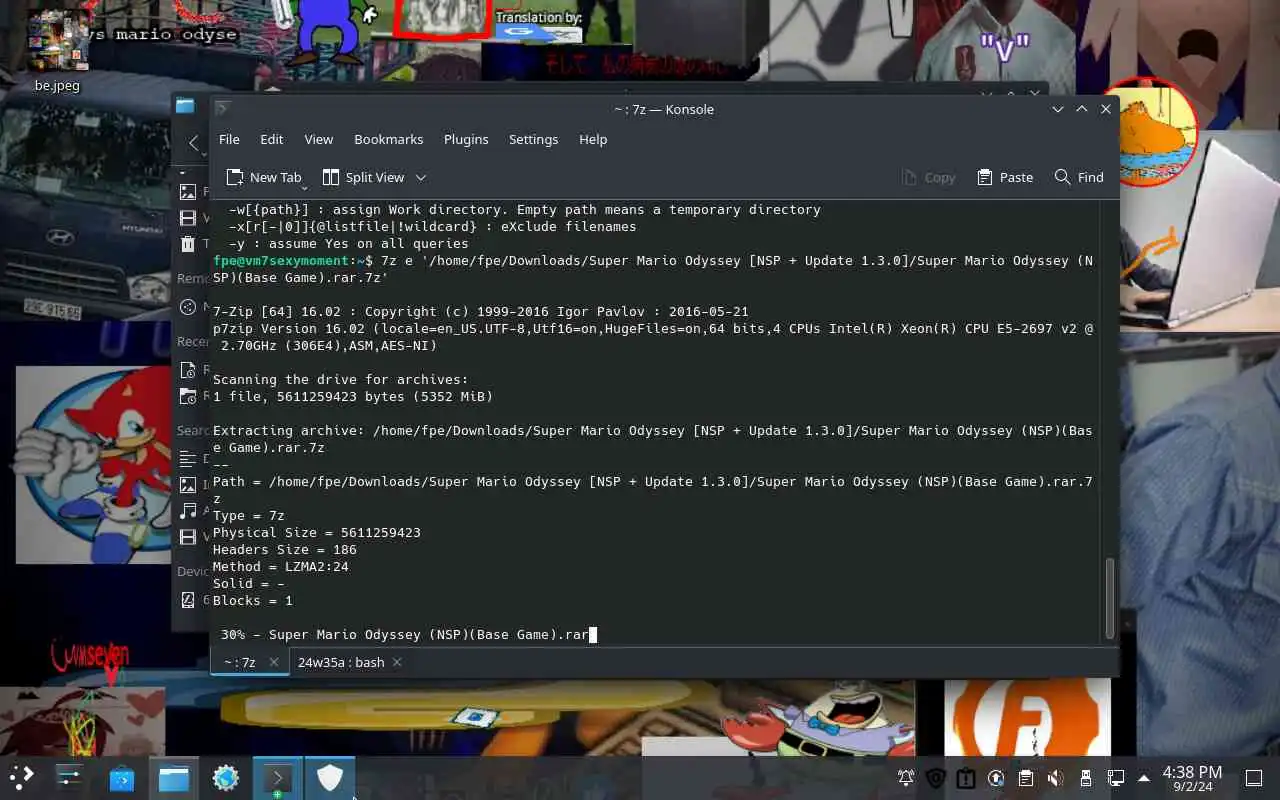Select the Trash icon in Dolphin sidebar
This screenshot has height=800, width=1280.
point(188,244)
